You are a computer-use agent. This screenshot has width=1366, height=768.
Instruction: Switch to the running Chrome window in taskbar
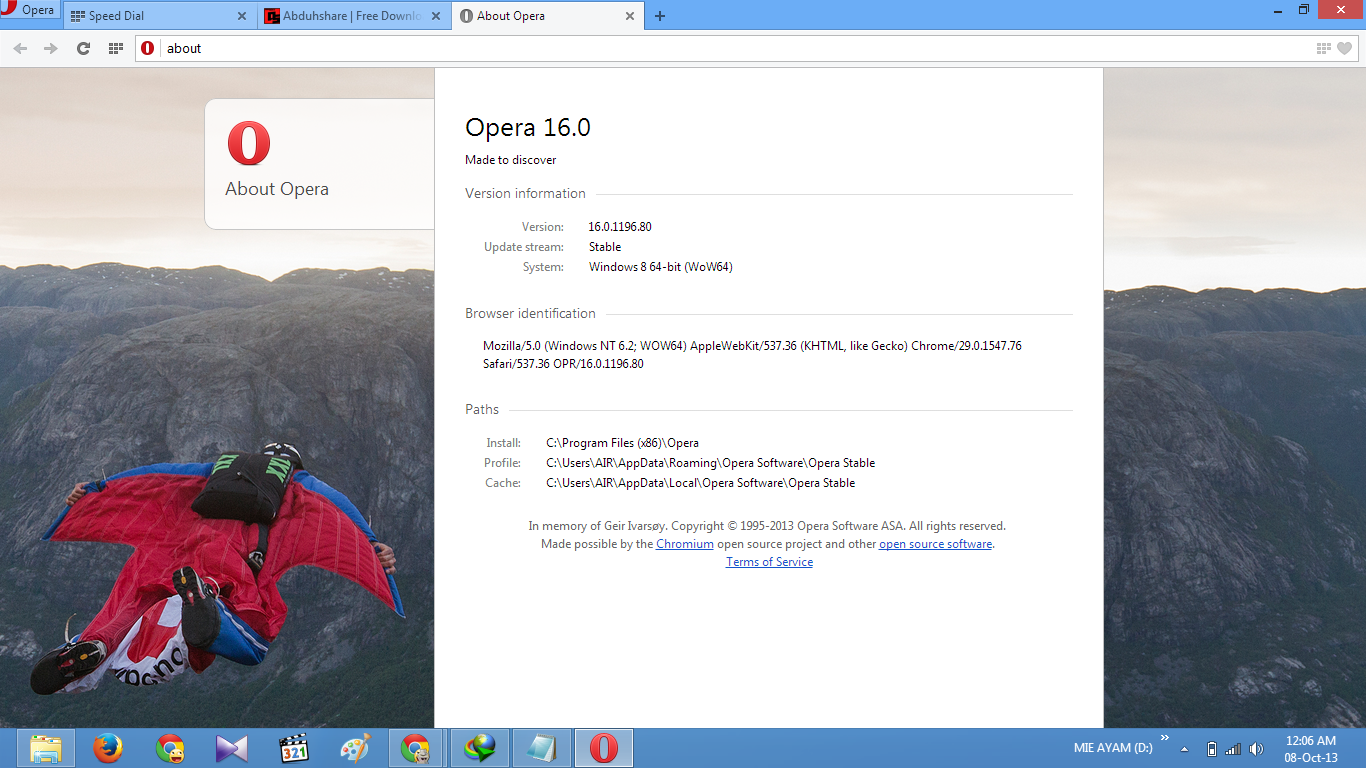coord(416,748)
